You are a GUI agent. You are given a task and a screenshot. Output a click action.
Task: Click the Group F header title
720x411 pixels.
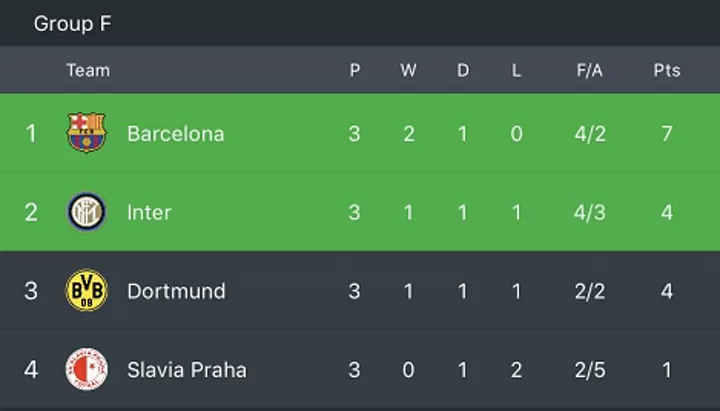(x=73, y=23)
